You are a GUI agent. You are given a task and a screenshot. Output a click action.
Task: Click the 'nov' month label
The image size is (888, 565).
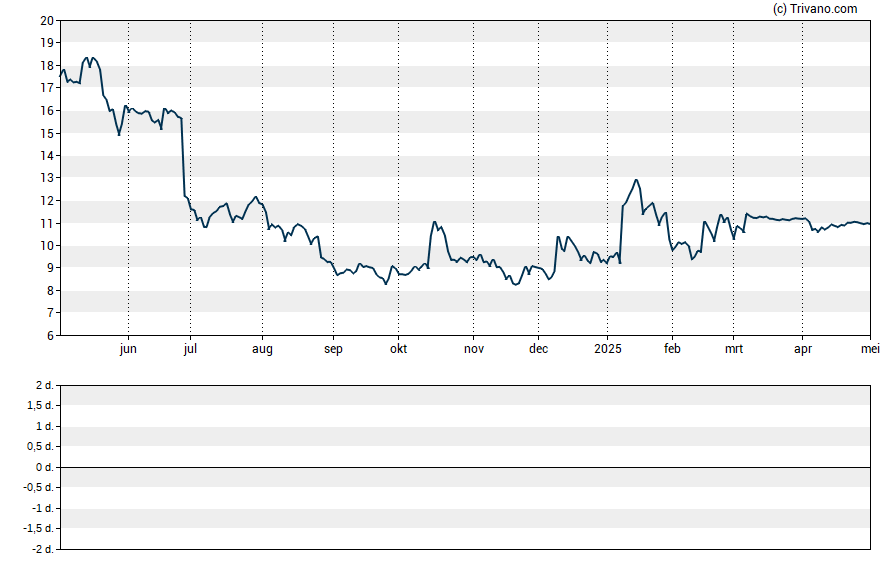[473, 349]
